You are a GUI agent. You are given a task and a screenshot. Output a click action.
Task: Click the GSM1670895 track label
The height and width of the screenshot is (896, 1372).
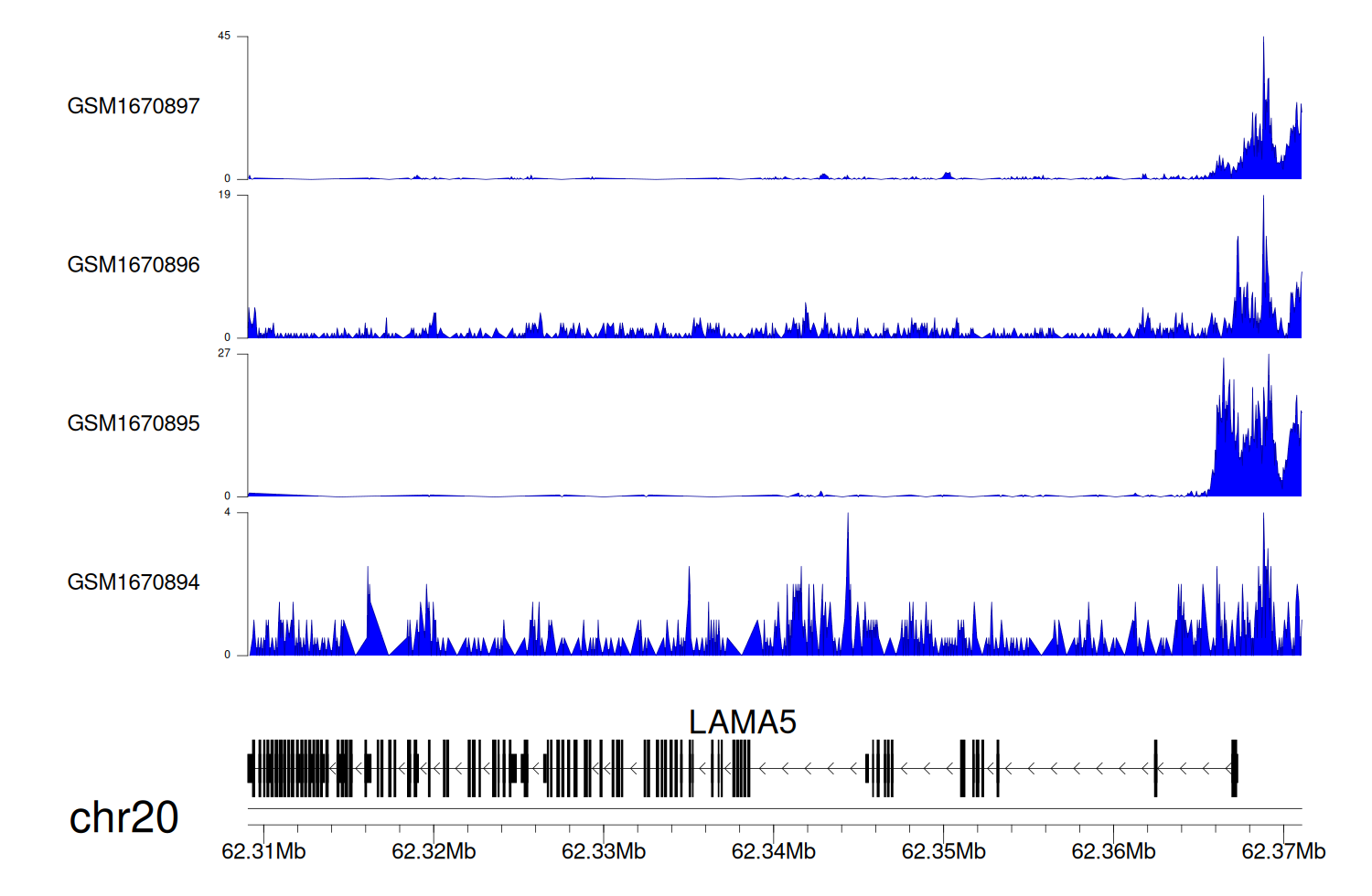point(134,423)
